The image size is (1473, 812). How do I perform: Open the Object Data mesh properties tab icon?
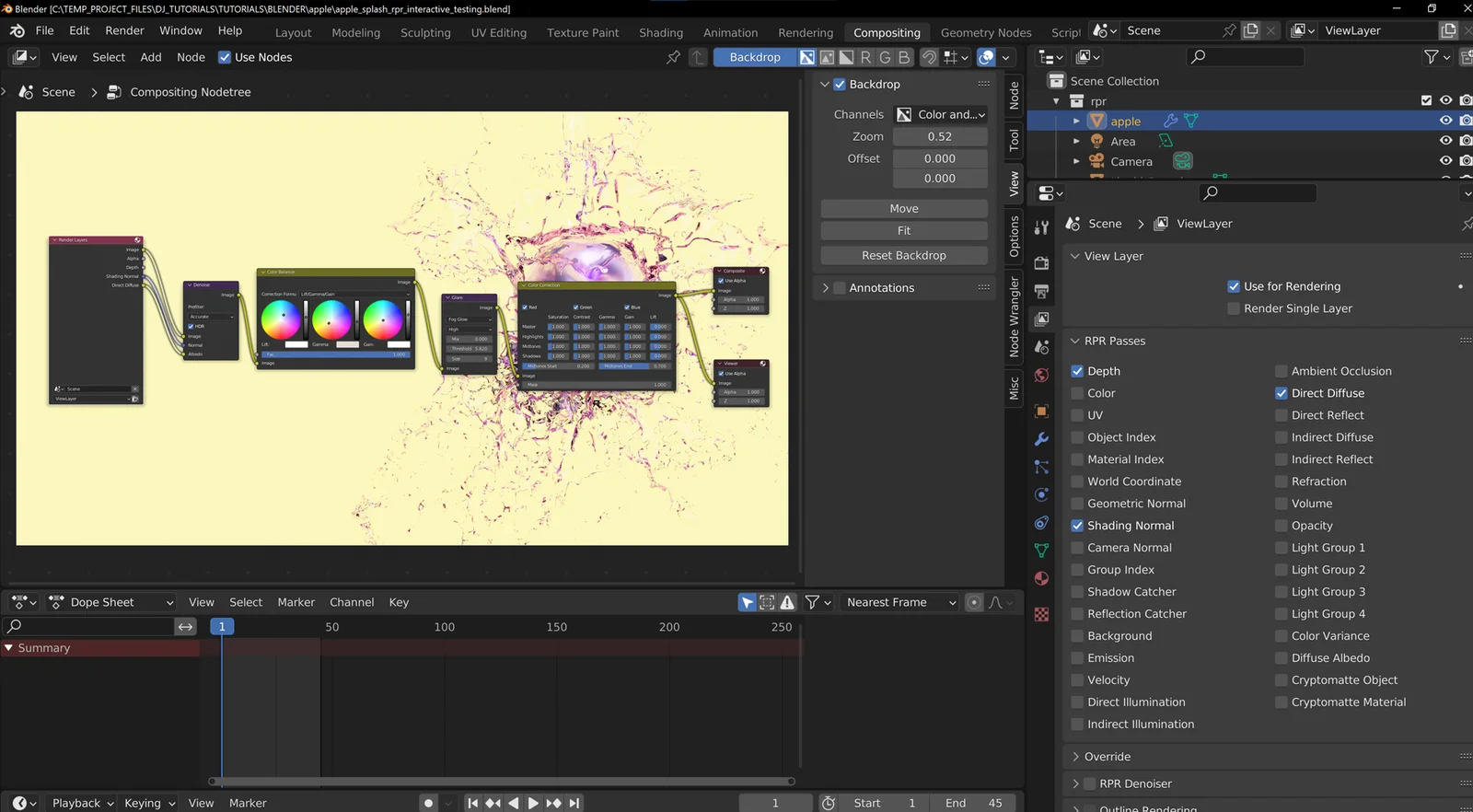(1041, 551)
